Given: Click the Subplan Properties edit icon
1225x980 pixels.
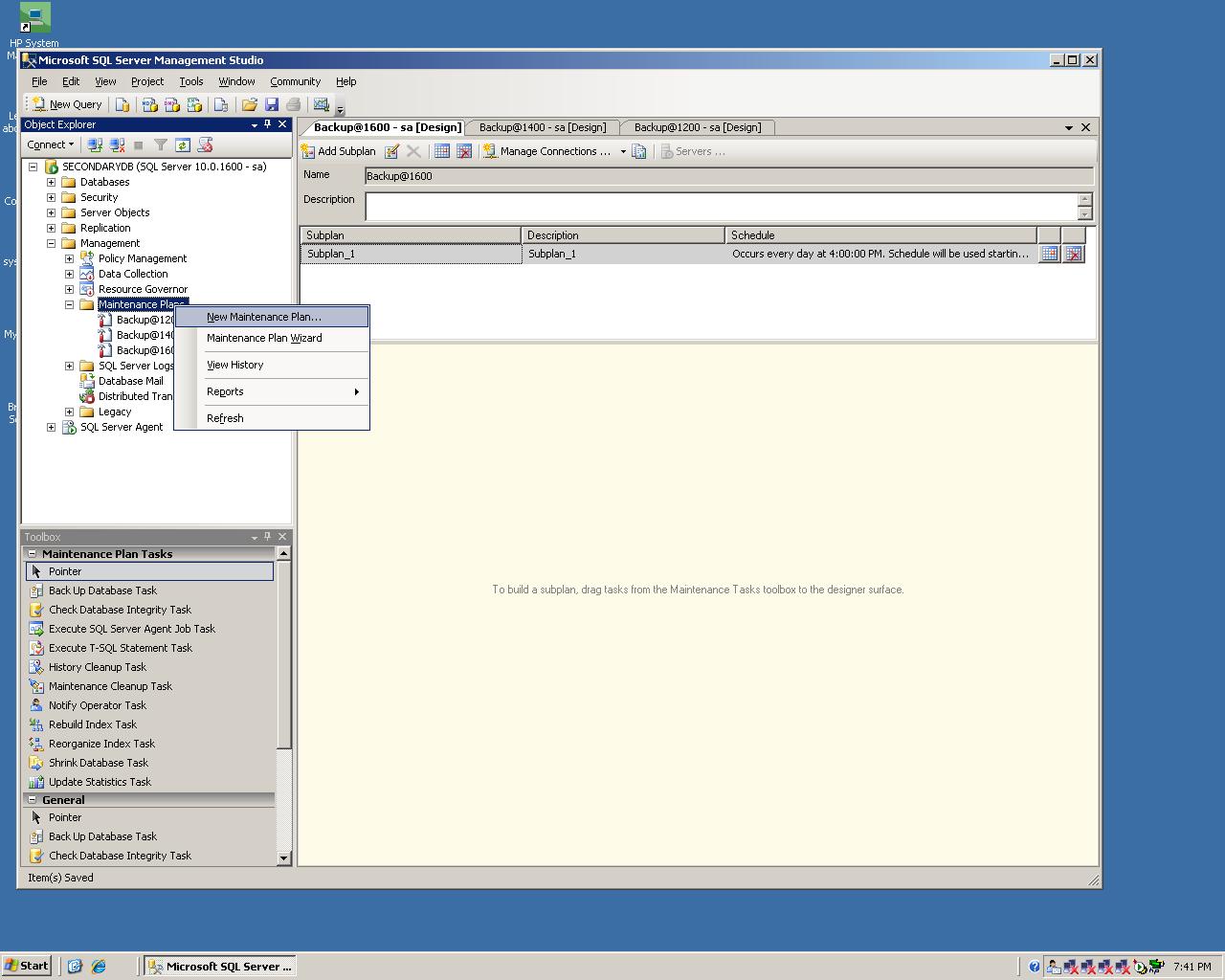Looking at the screenshot, I should [x=391, y=151].
